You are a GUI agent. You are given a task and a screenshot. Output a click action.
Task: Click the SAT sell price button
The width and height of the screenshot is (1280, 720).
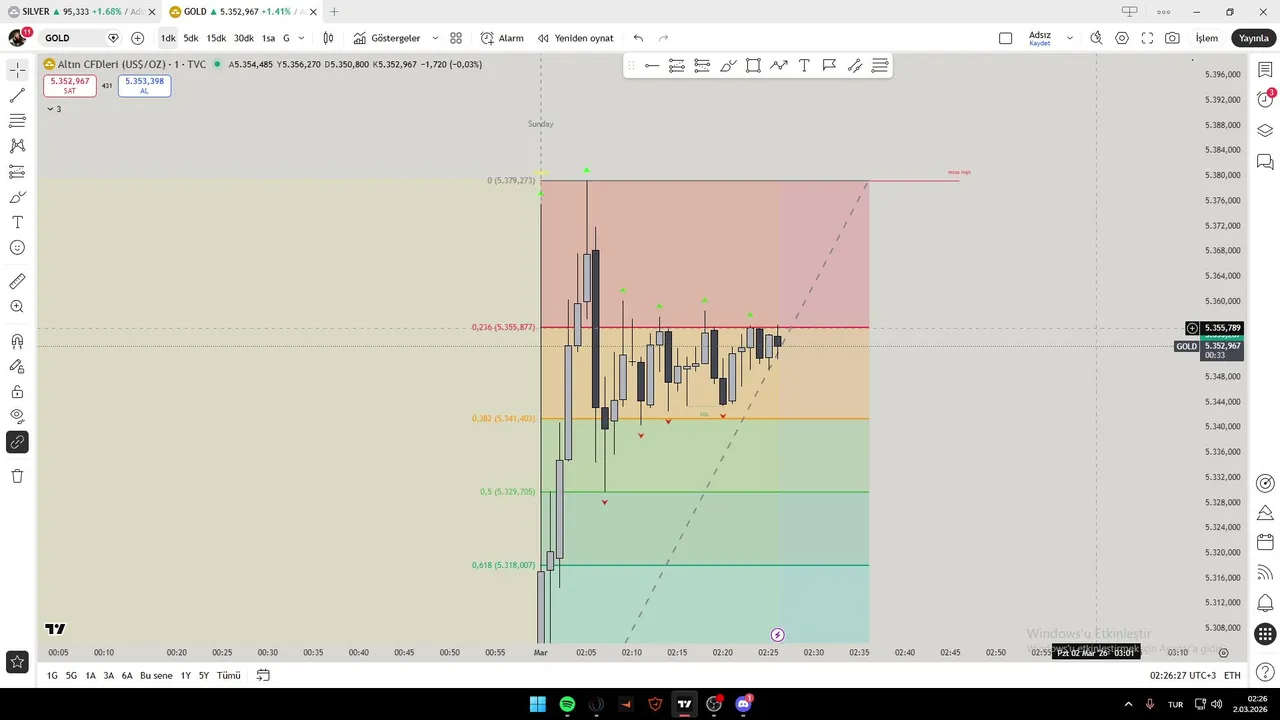pos(70,86)
